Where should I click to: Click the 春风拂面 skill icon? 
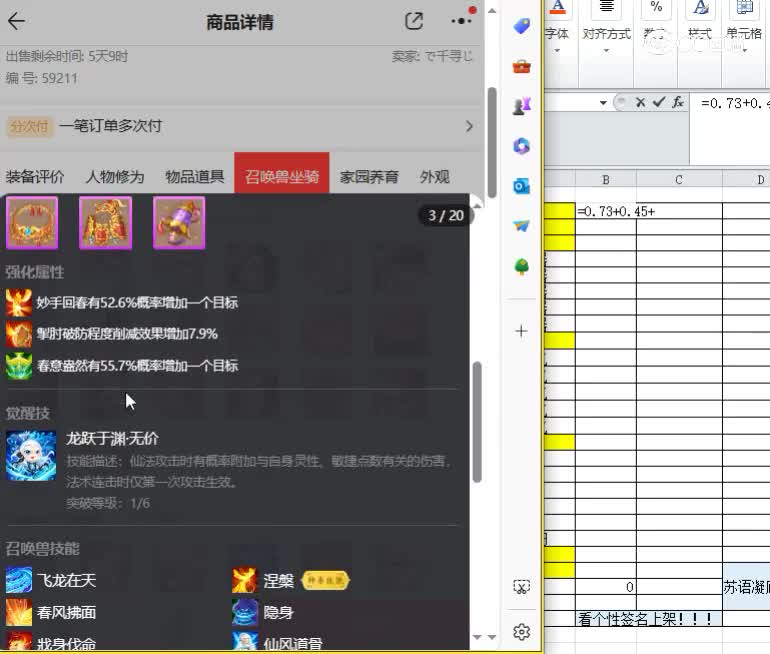coord(19,612)
